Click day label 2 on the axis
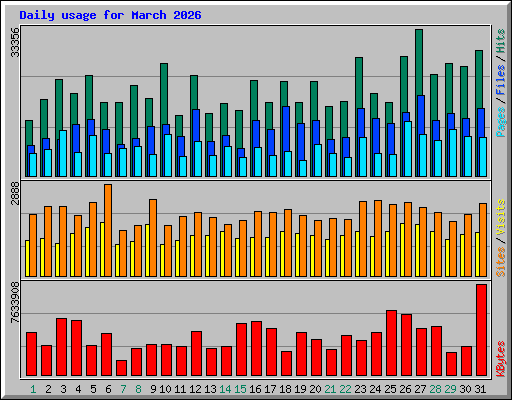 tap(48, 389)
